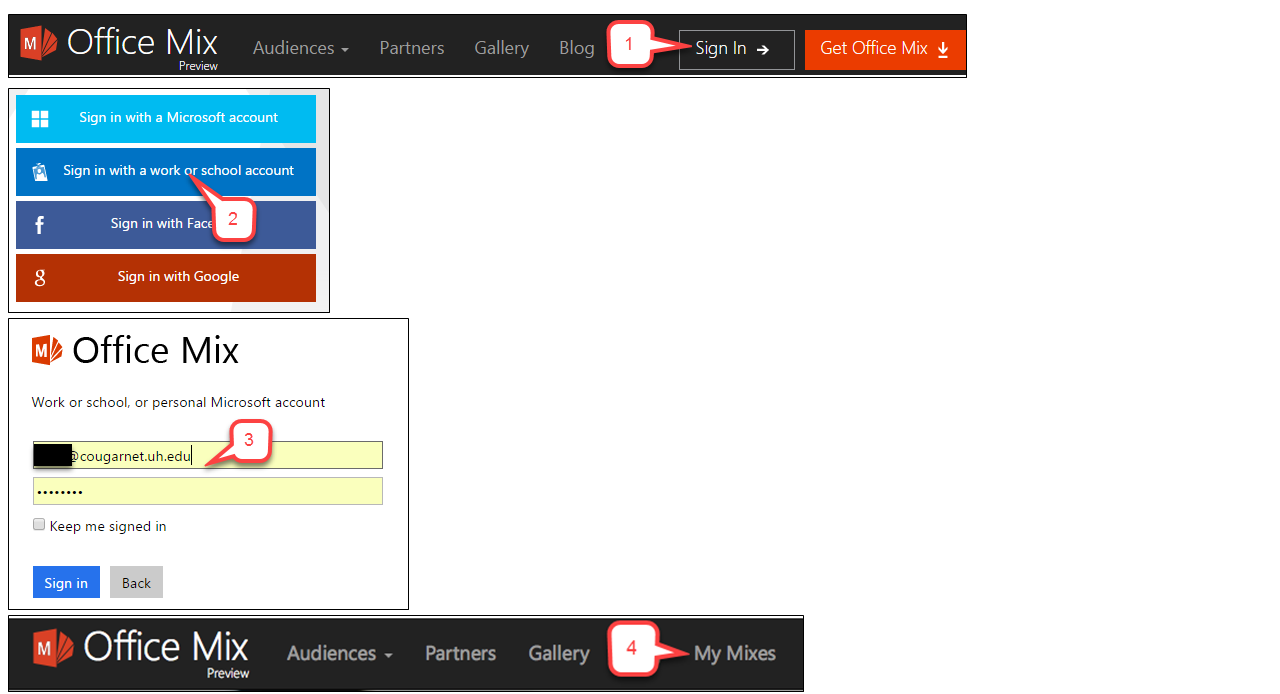
Task: Sign in with a Microsoft account
Action: 166,118
